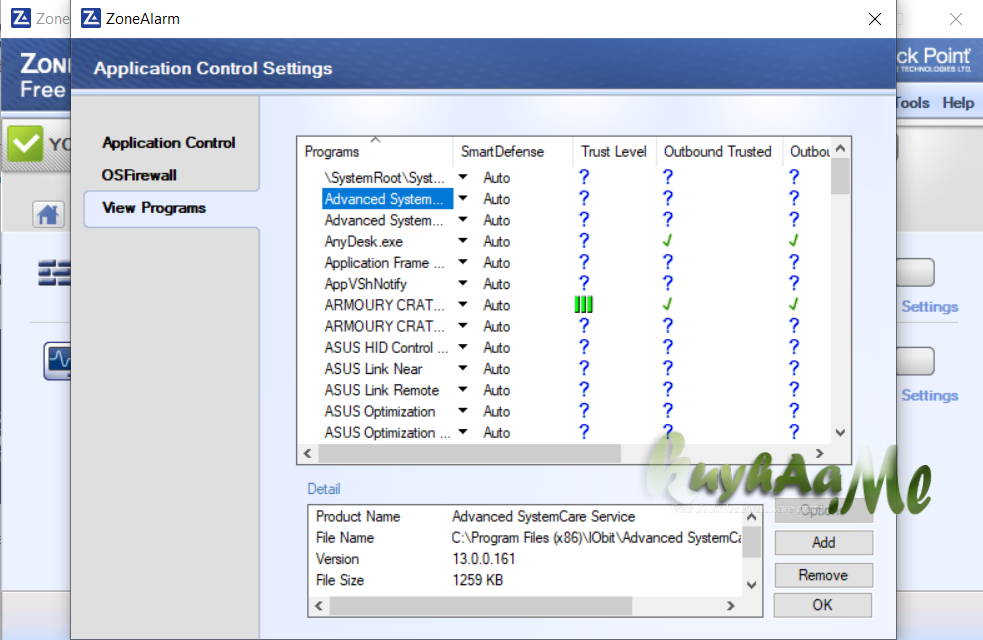Click Trust Level question mark for AppVShNotify
Viewport: 983px width, 640px height.
[584, 283]
